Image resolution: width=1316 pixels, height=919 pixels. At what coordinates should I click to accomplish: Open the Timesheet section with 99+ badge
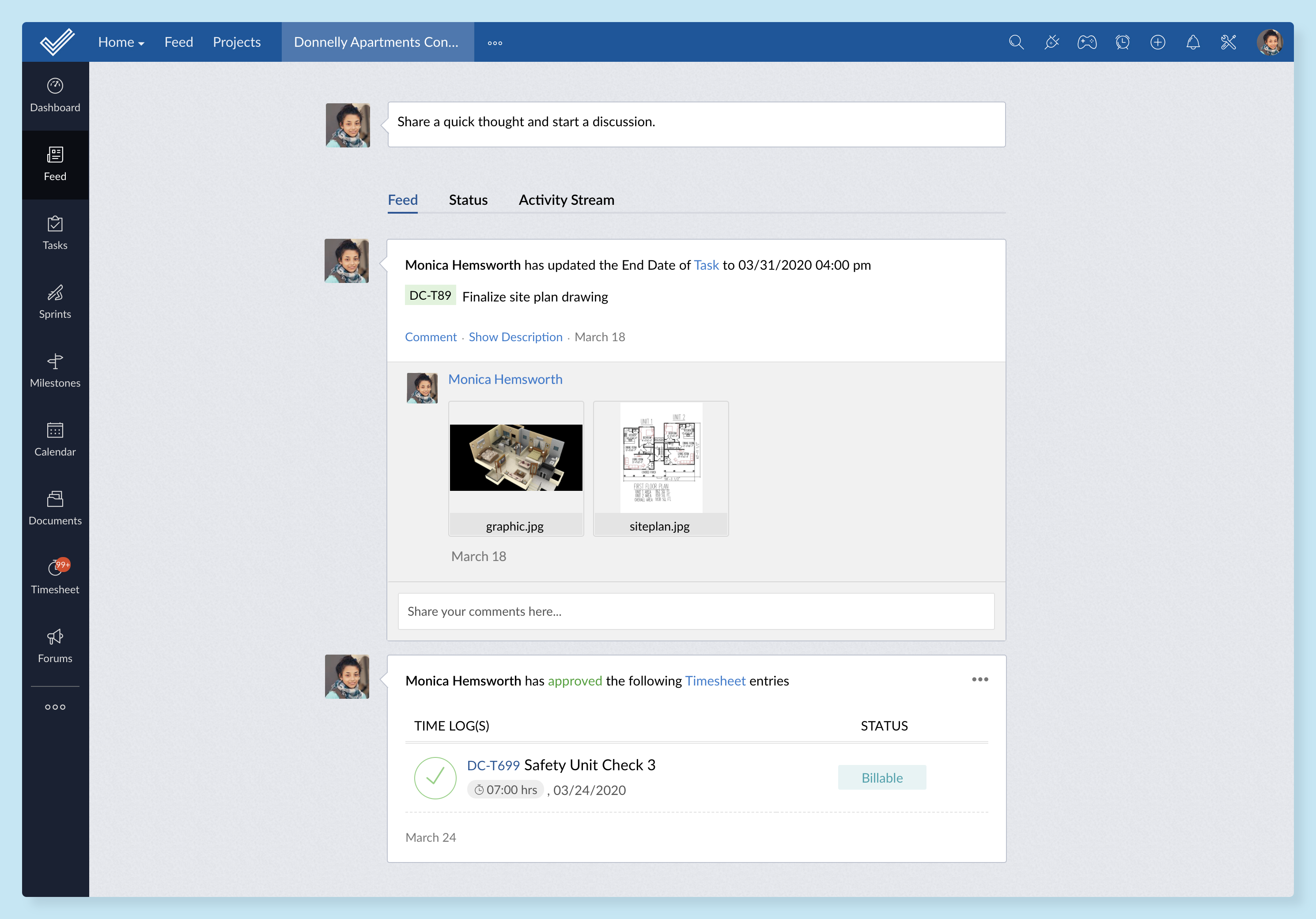pos(55,576)
